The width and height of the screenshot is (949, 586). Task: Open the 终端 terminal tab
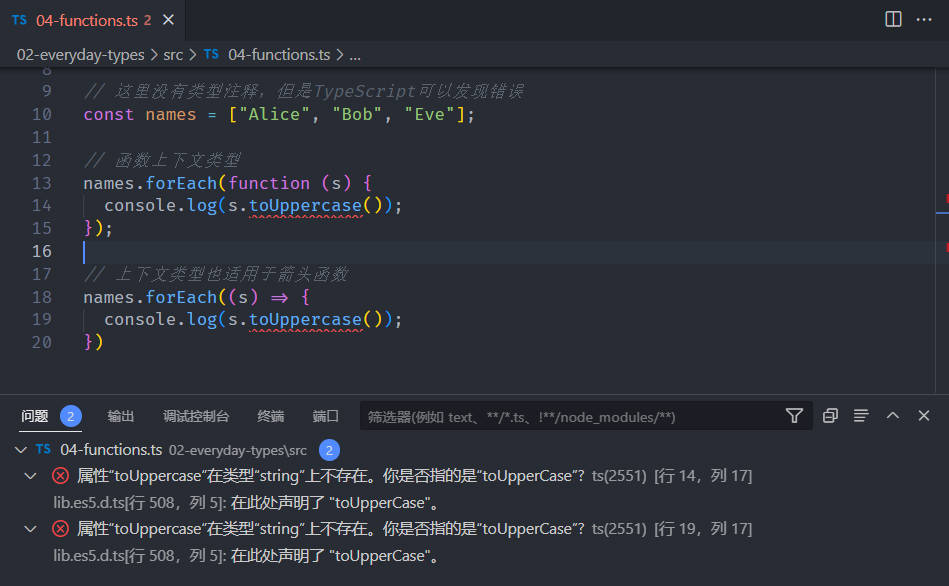click(271, 416)
